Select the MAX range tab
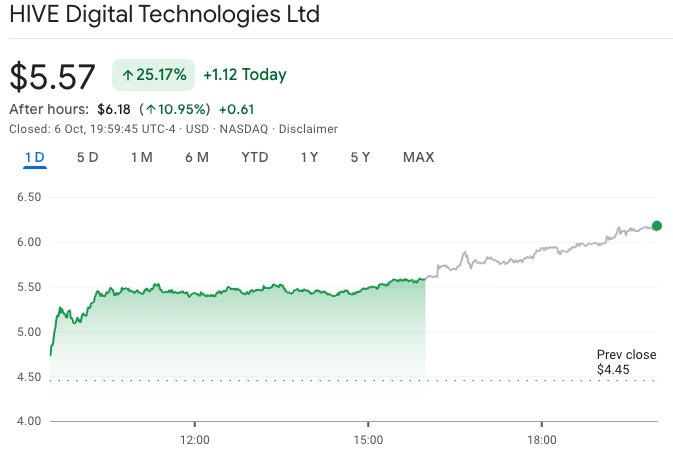673x456 pixels. (418, 157)
